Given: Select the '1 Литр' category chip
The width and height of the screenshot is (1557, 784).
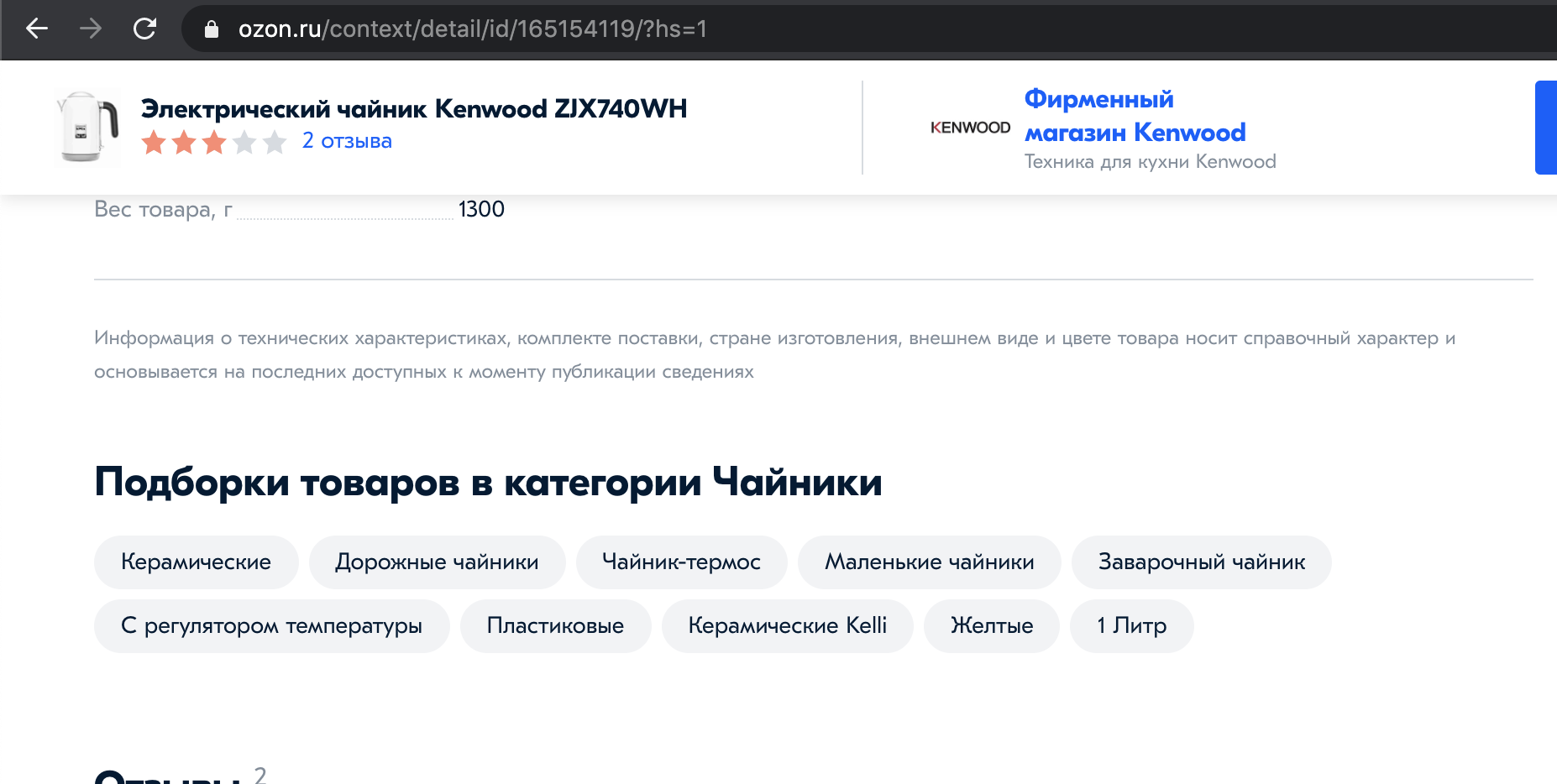Looking at the screenshot, I should 1131,626.
